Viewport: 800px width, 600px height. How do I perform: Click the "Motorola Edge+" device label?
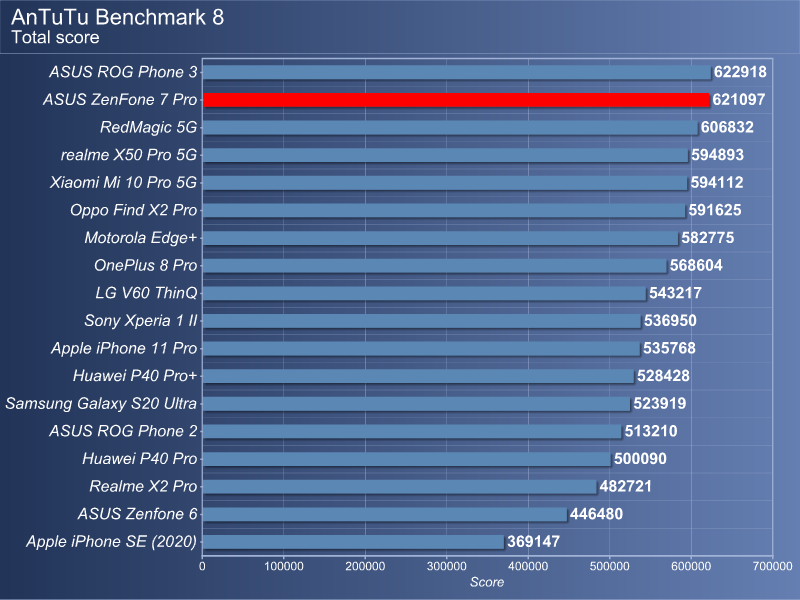(x=141, y=238)
